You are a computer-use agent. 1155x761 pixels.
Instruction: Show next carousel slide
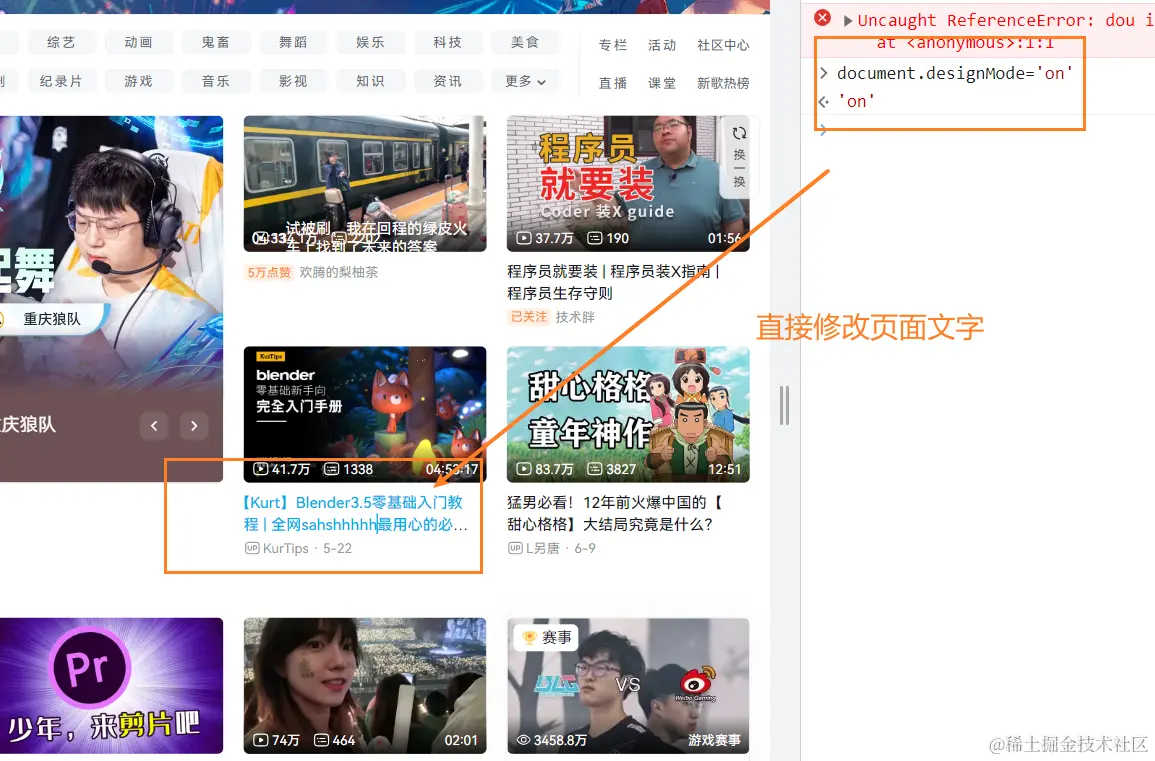click(x=194, y=426)
